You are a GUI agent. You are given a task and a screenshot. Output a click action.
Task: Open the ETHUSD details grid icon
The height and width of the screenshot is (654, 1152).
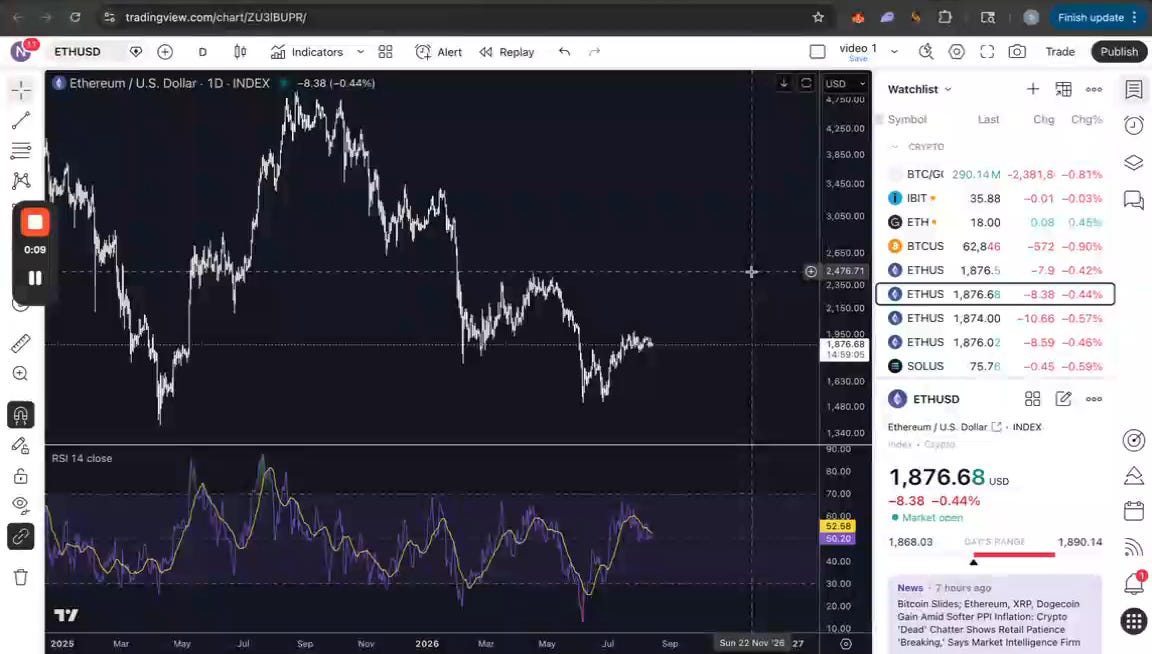click(x=1032, y=399)
